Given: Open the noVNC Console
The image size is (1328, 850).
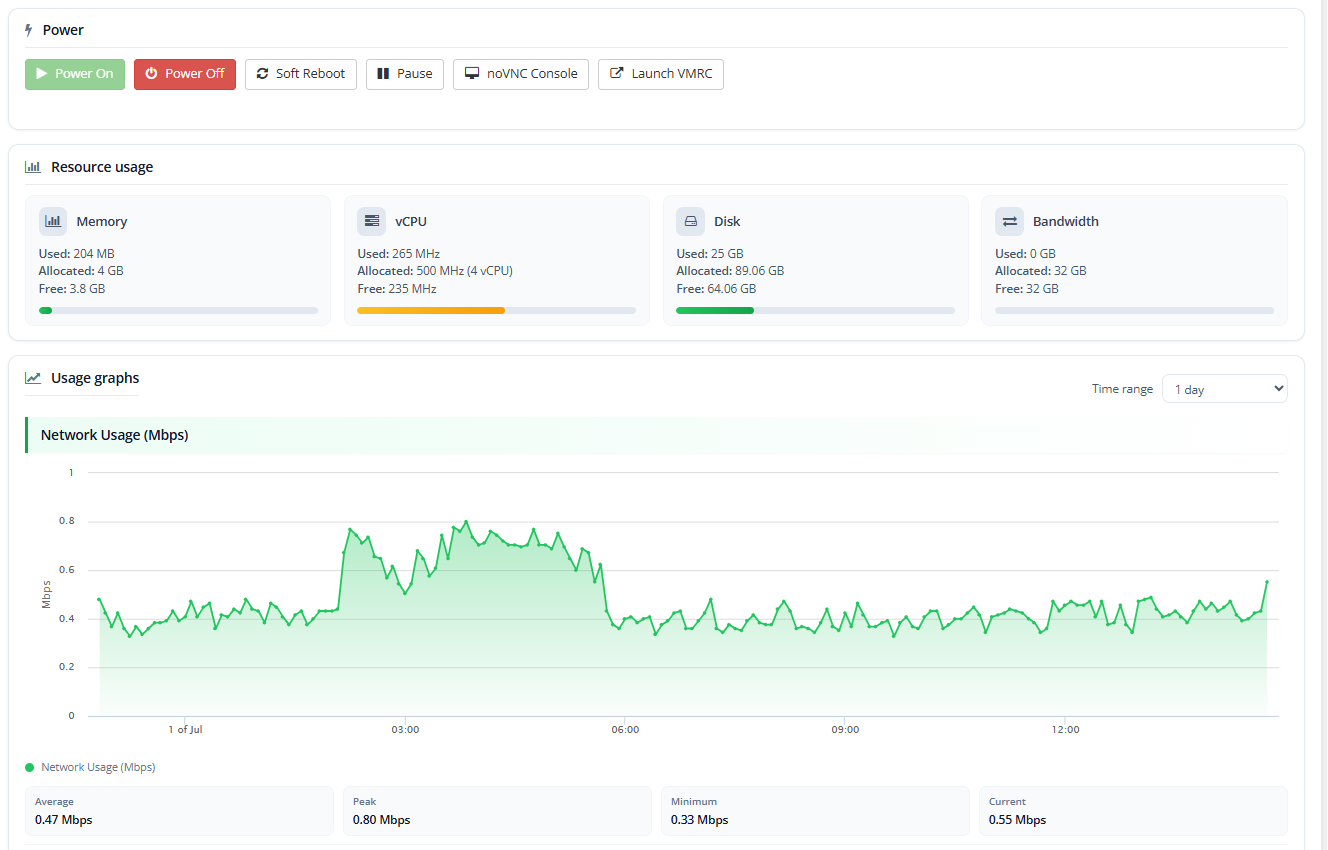Looking at the screenshot, I should click(521, 74).
